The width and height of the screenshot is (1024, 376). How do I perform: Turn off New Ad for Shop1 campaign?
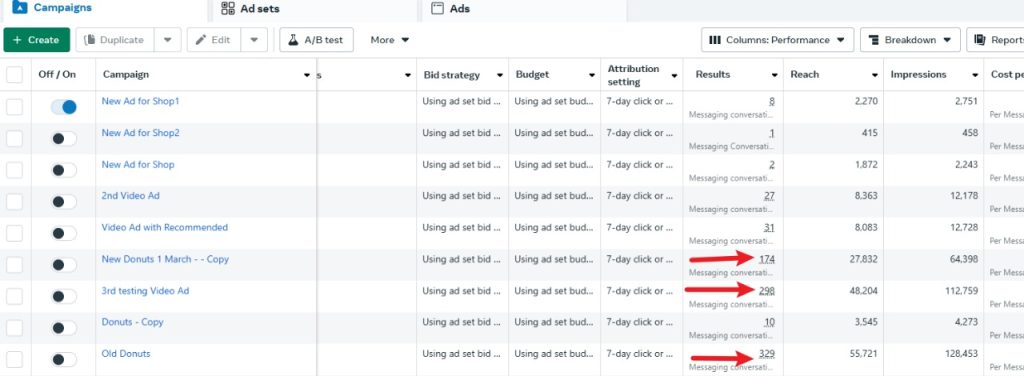[63, 107]
